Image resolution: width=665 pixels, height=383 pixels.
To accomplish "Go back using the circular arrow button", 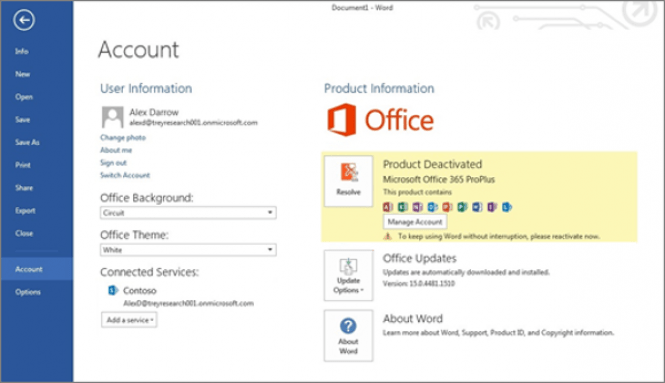I will (24, 20).
